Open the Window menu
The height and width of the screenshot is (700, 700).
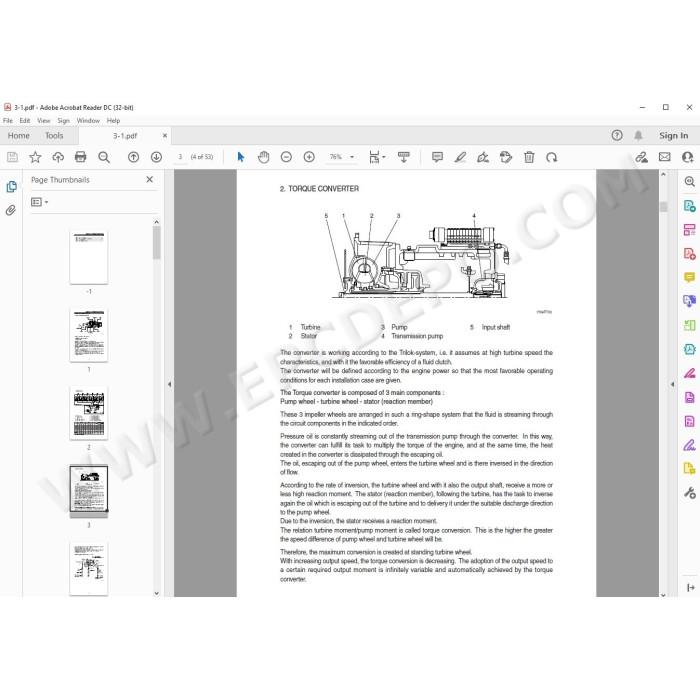click(88, 121)
